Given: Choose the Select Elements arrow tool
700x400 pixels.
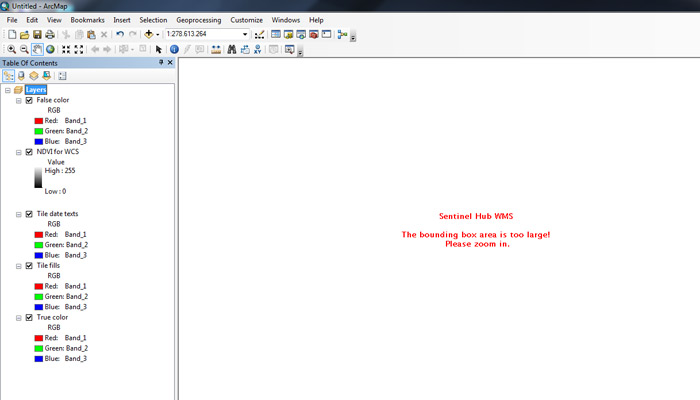Looking at the screenshot, I should point(158,49).
